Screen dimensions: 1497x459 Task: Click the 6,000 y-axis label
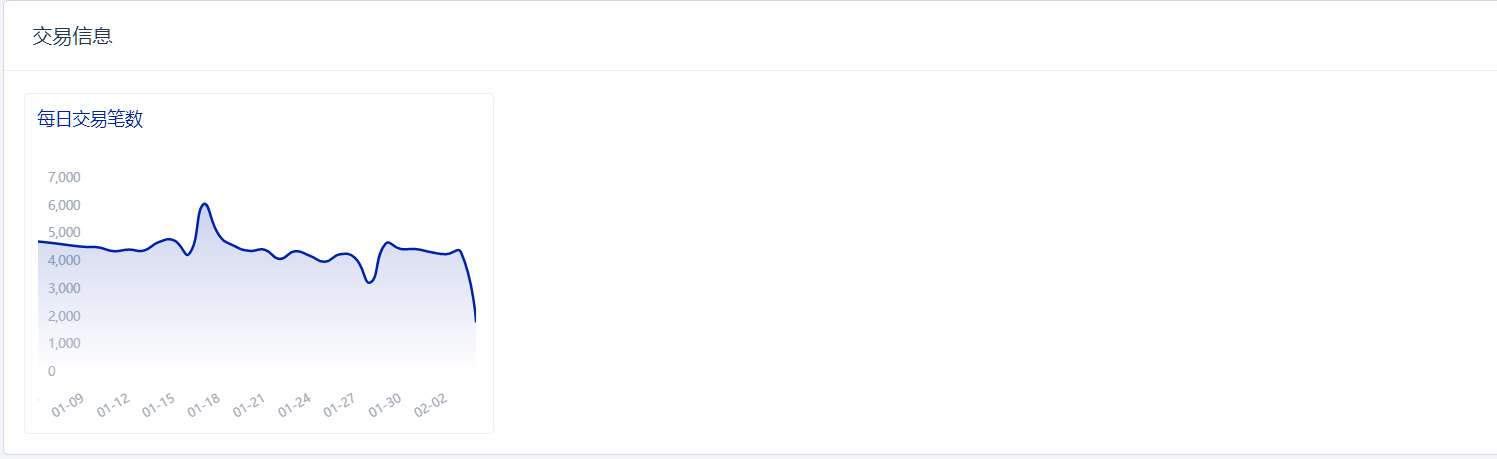(64, 206)
